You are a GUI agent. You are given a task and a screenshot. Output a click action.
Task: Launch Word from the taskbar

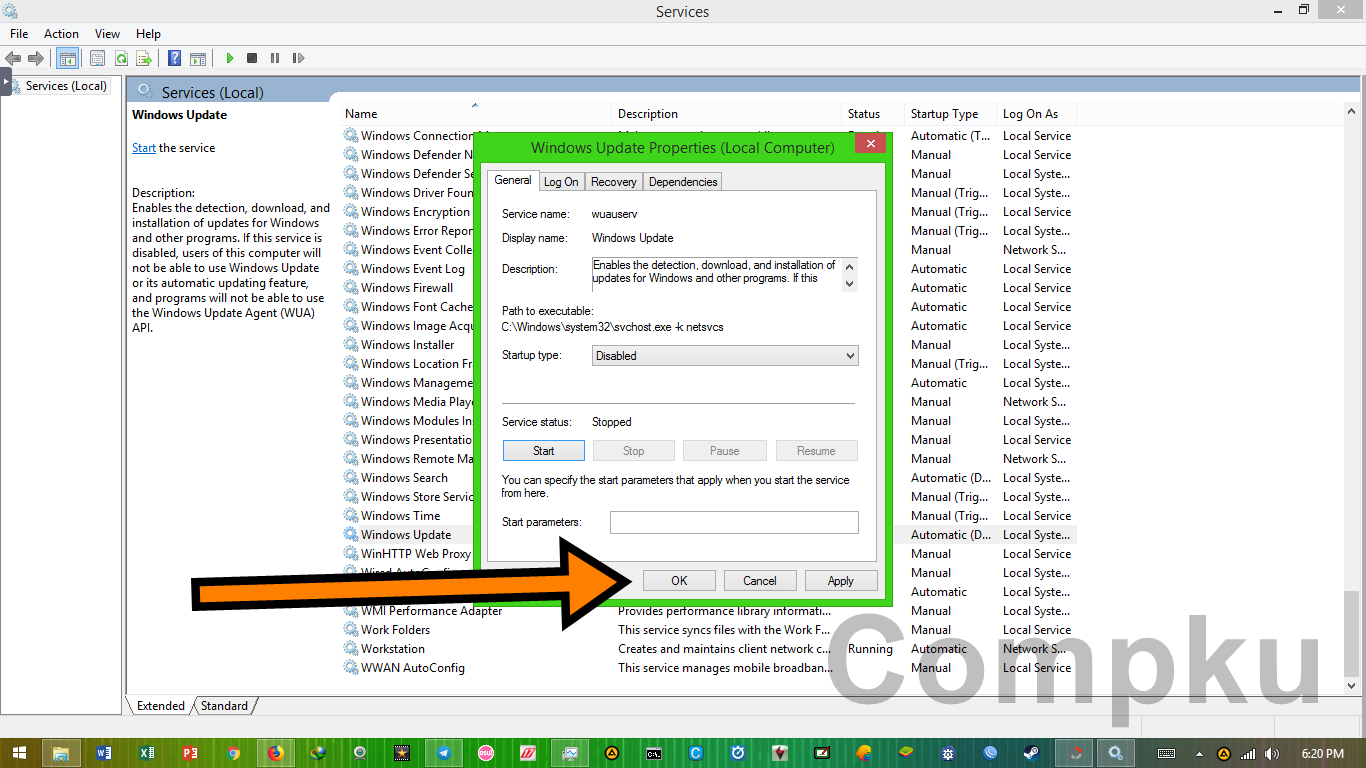point(104,753)
